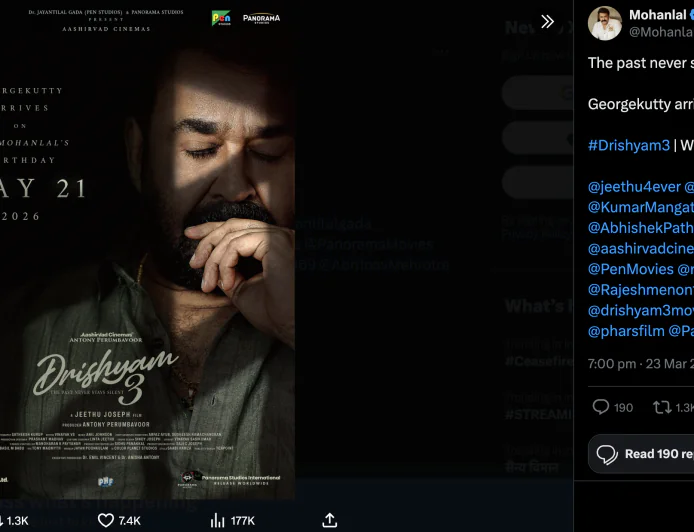Open the @Mohanla… handle under the name
The height and width of the screenshot is (532, 694).
tap(661, 32)
